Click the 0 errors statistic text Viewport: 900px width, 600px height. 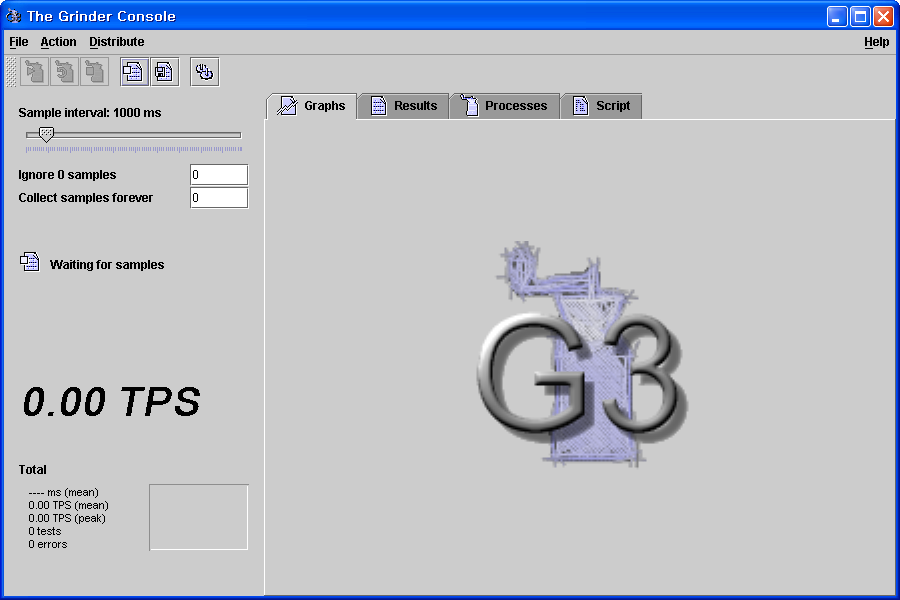[x=48, y=544]
